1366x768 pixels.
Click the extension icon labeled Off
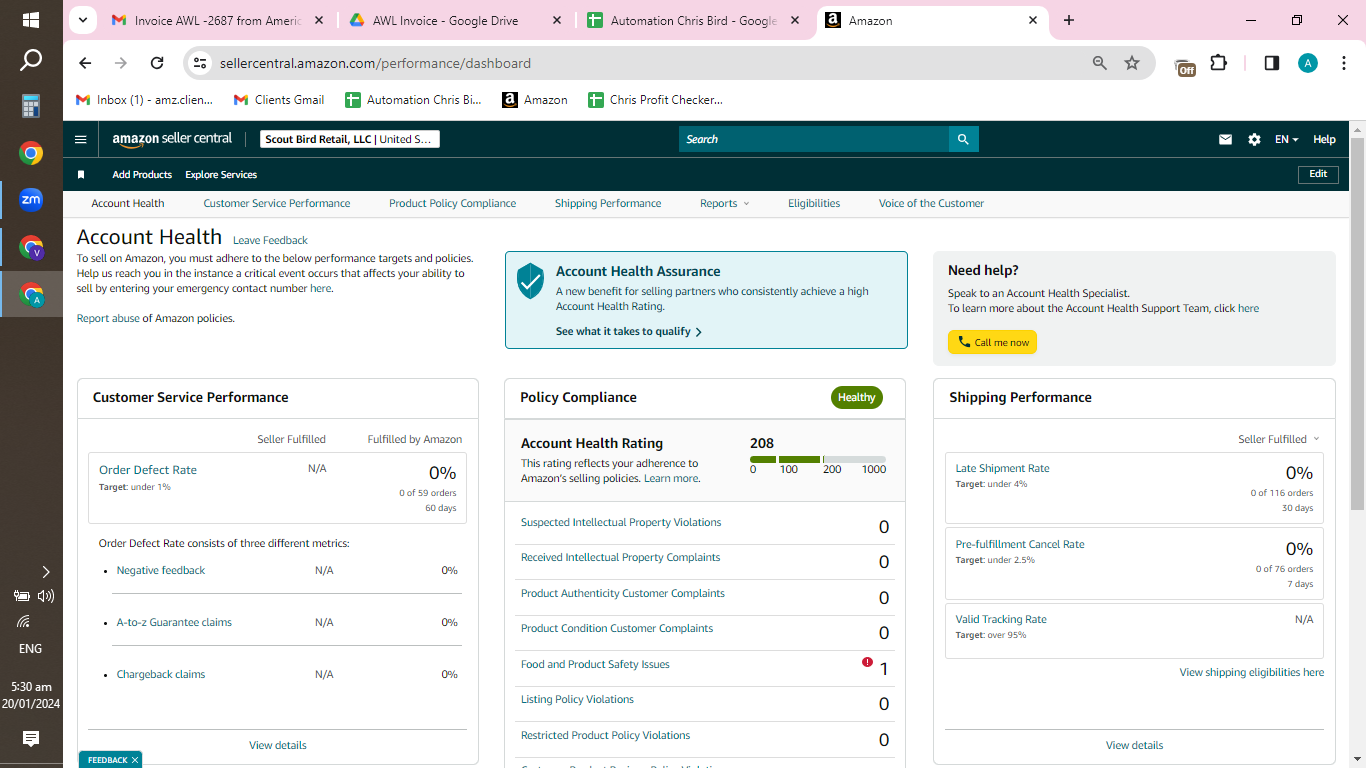(x=1185, y=65)
